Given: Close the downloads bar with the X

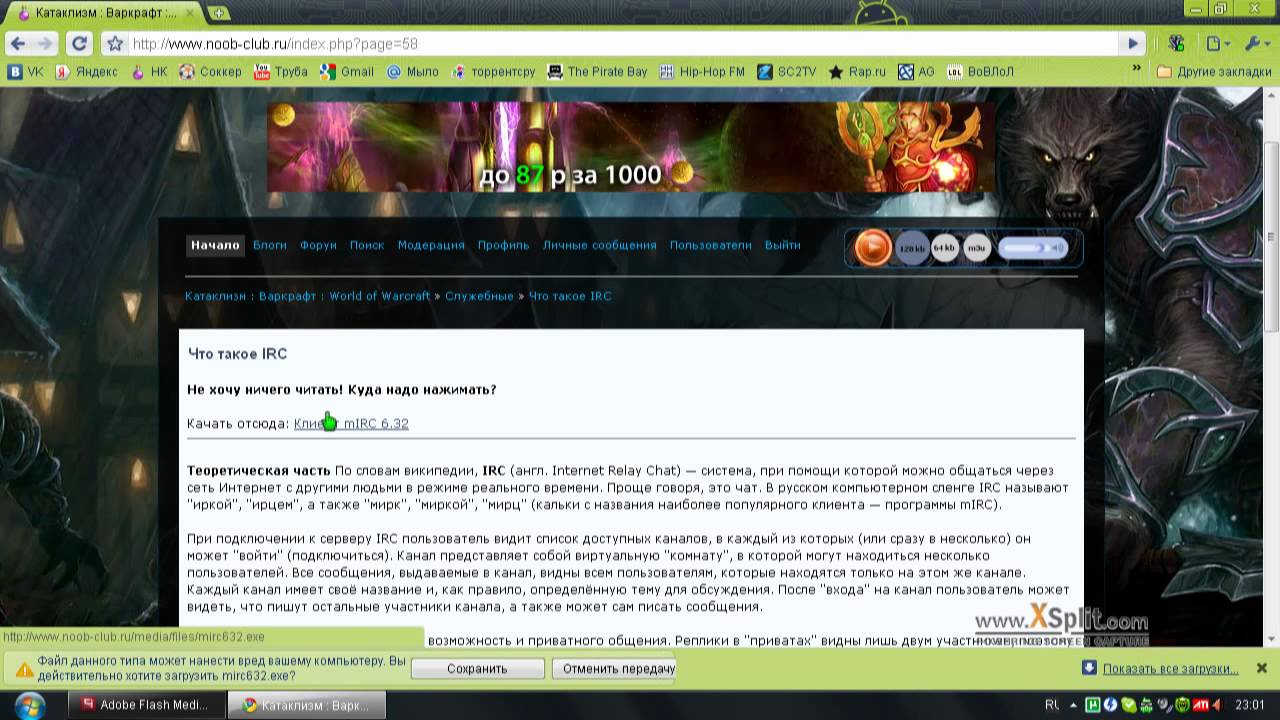Looking at the screenshot, I should click(1261, 668).
